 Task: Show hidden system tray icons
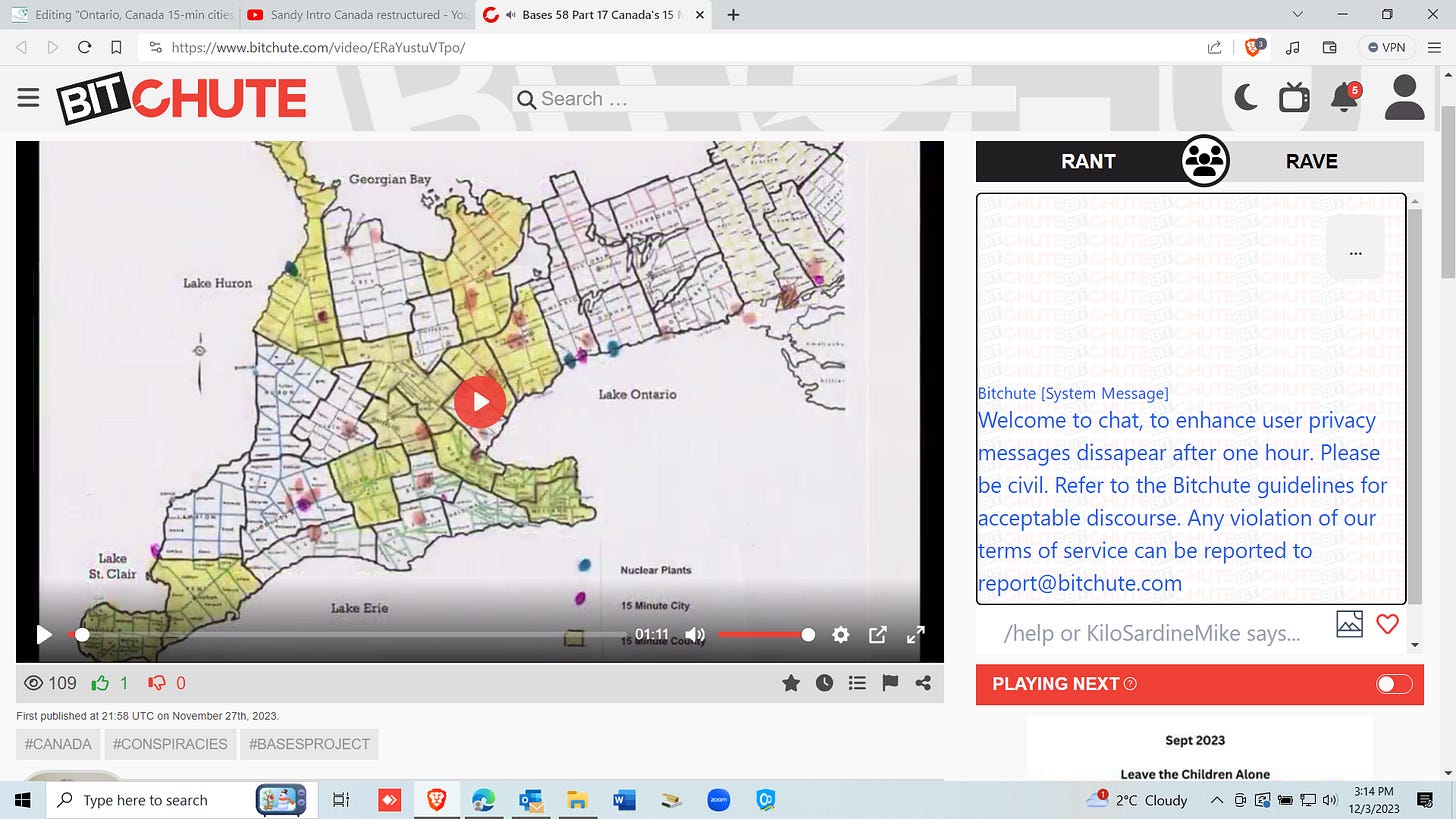[x=1217, y=800]
